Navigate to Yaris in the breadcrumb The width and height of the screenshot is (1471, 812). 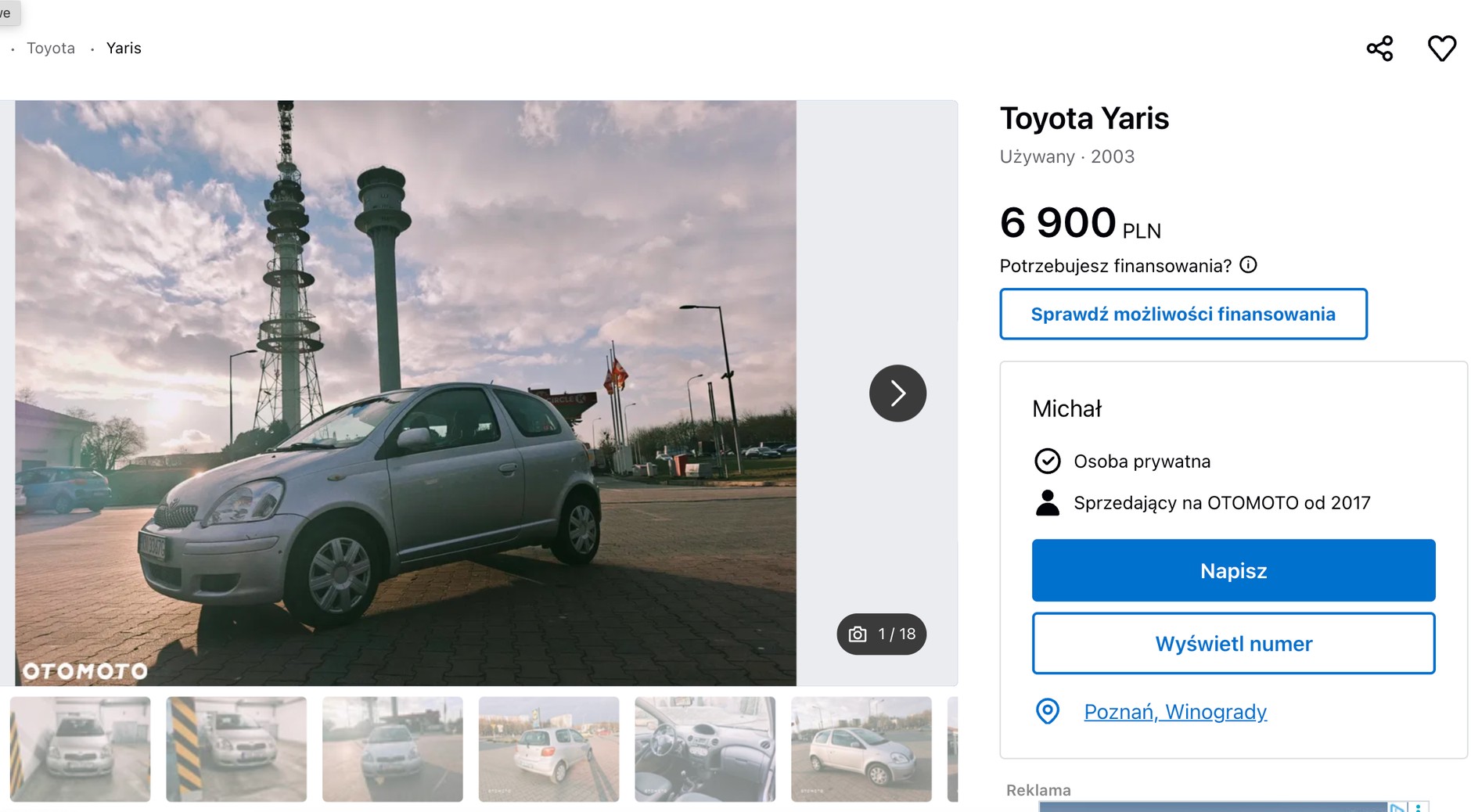tap(124, 48)
